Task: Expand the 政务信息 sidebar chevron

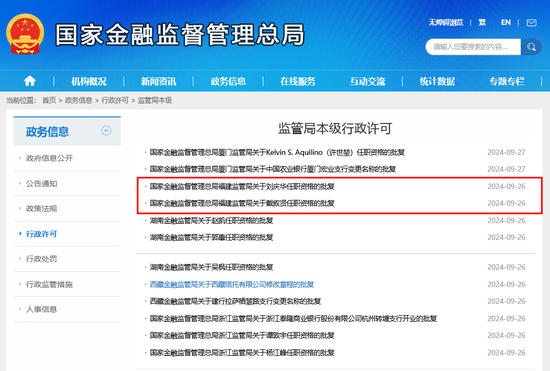Action: click(x=106, y=131)
